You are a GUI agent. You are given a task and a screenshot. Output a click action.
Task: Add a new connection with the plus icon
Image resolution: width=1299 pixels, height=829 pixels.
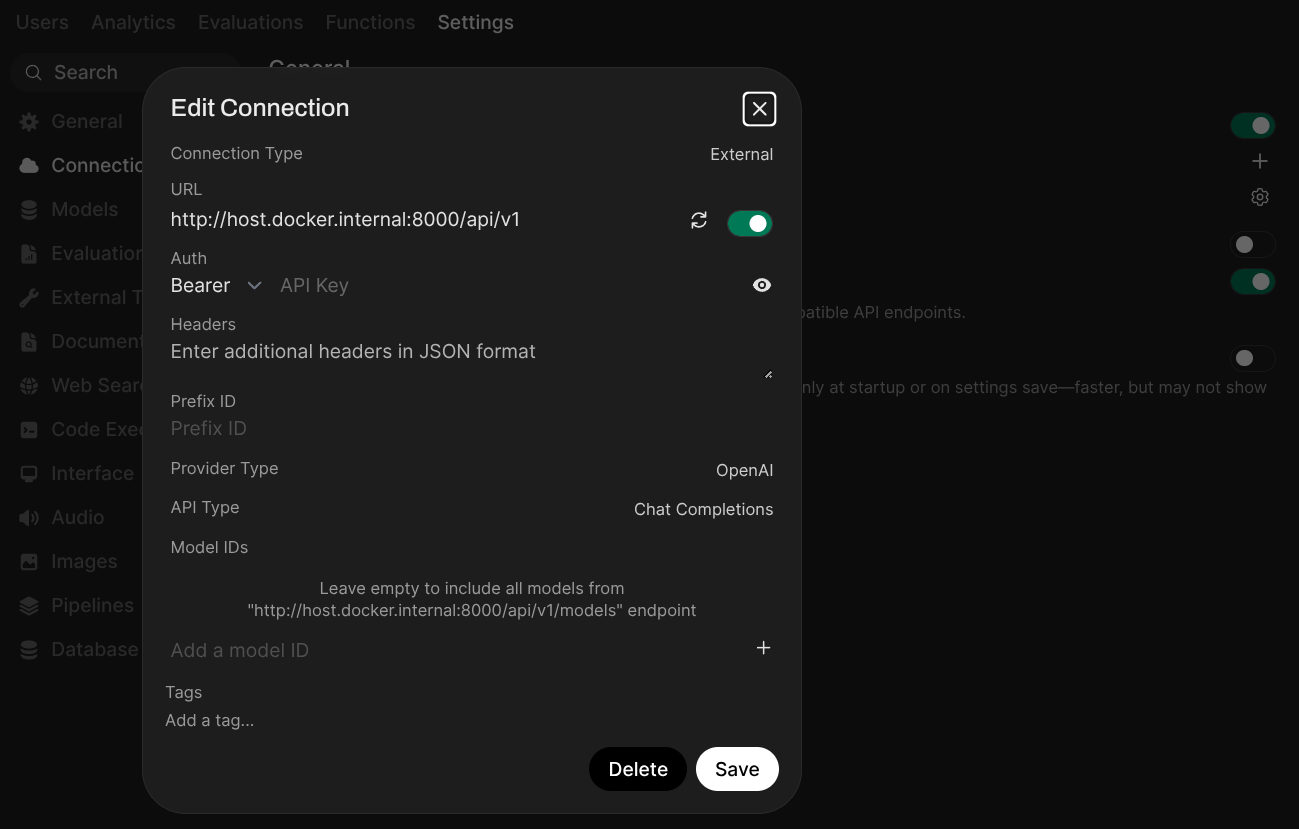(1259, 161)
